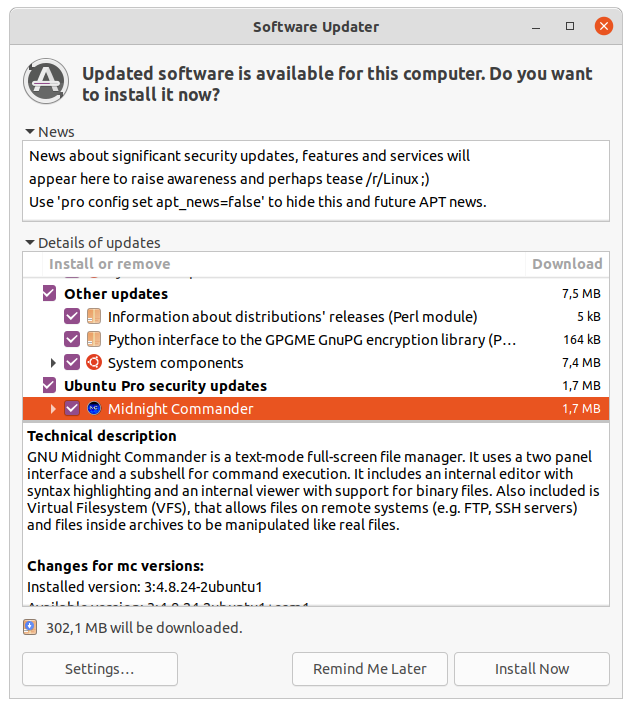
Task: Choose Remind Me Later
Action: point(370,669)
